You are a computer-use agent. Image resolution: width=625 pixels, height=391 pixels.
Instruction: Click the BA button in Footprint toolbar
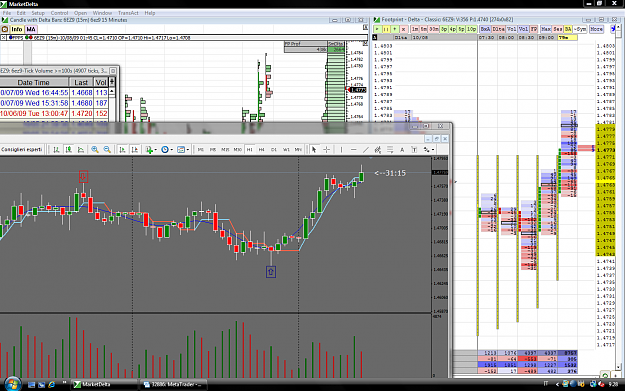point(568,29)
